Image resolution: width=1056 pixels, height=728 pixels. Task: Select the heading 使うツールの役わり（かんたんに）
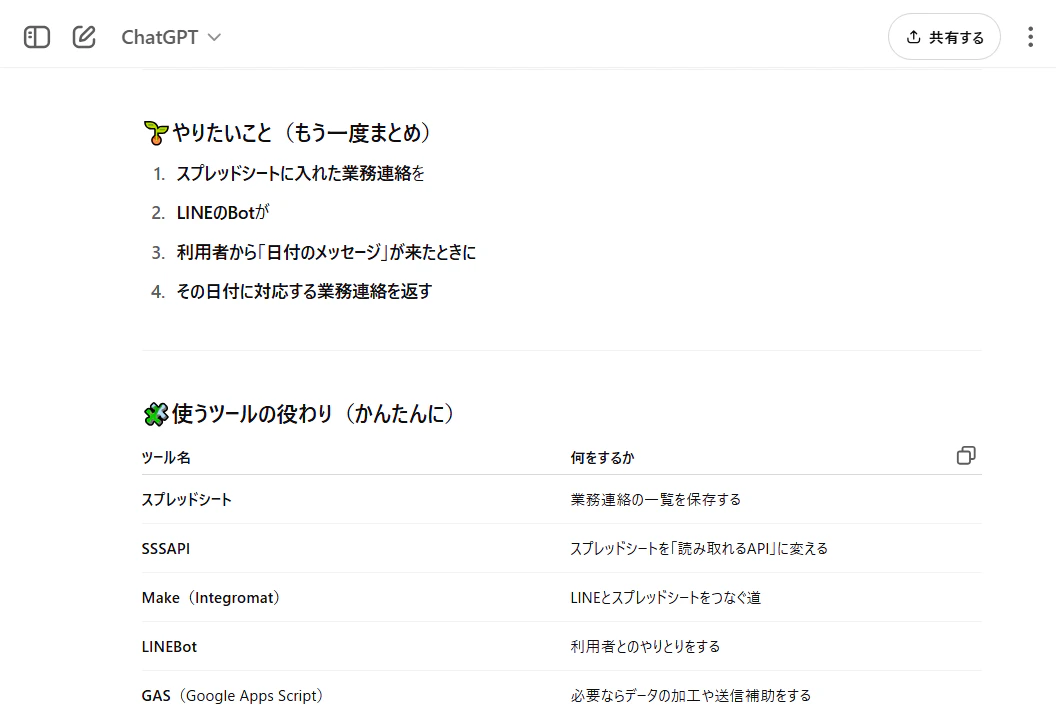313,413
